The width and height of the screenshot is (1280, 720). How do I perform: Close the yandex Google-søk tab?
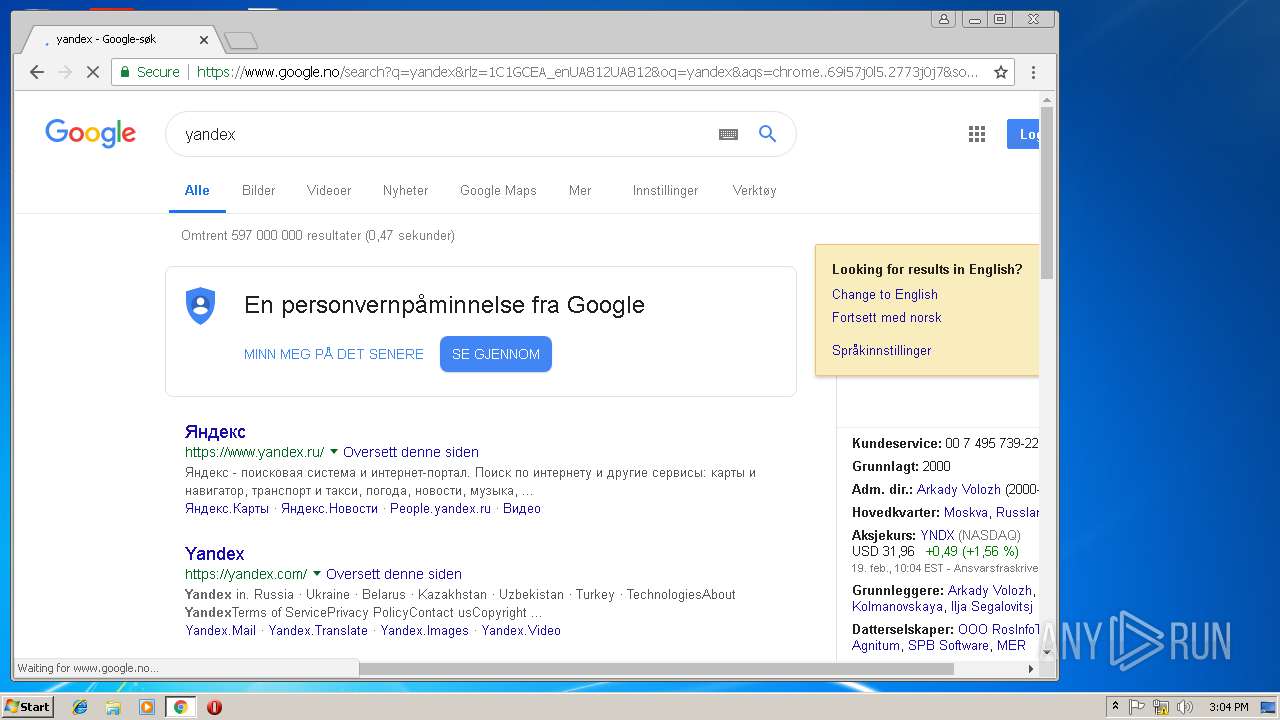(204, 40)
